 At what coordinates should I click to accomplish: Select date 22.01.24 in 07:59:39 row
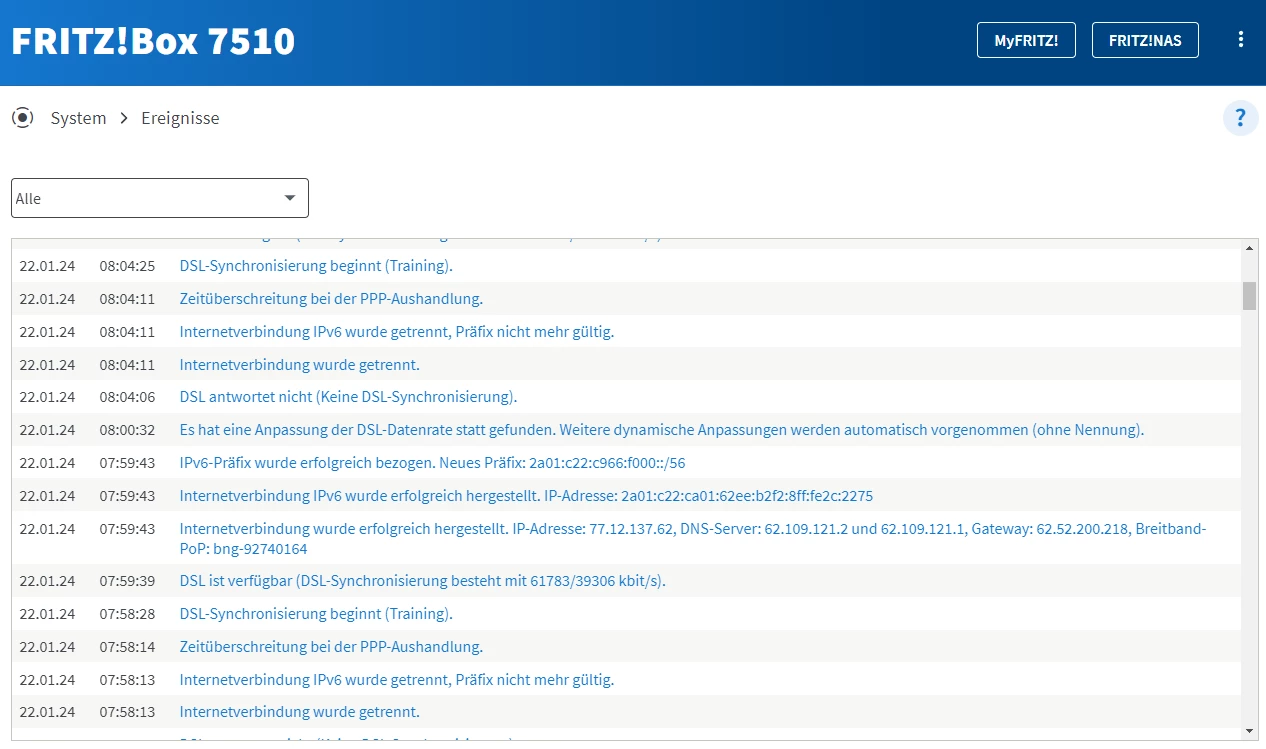click(x=47, y=581)
